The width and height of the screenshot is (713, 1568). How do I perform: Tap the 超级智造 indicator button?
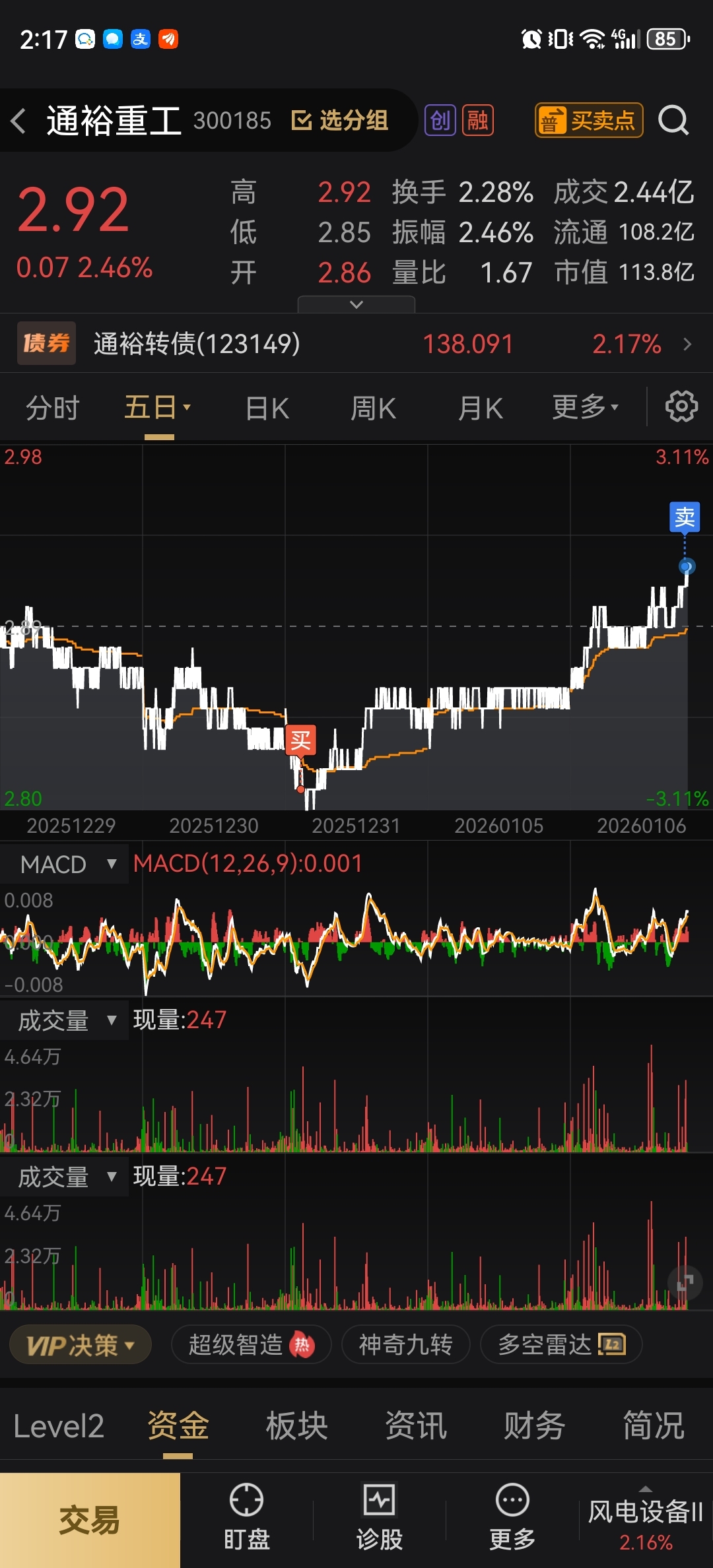tap(251, 1344)
